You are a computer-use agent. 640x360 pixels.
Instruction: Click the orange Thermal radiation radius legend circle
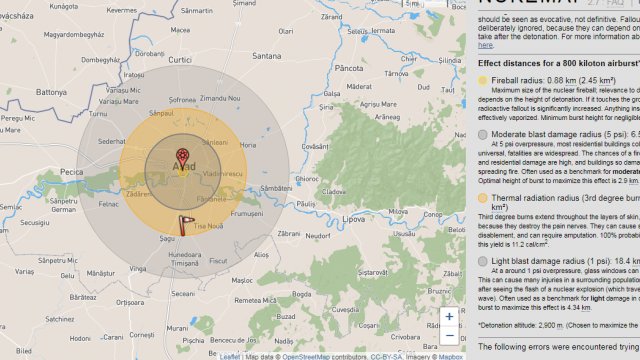click(x=483, y=198)
